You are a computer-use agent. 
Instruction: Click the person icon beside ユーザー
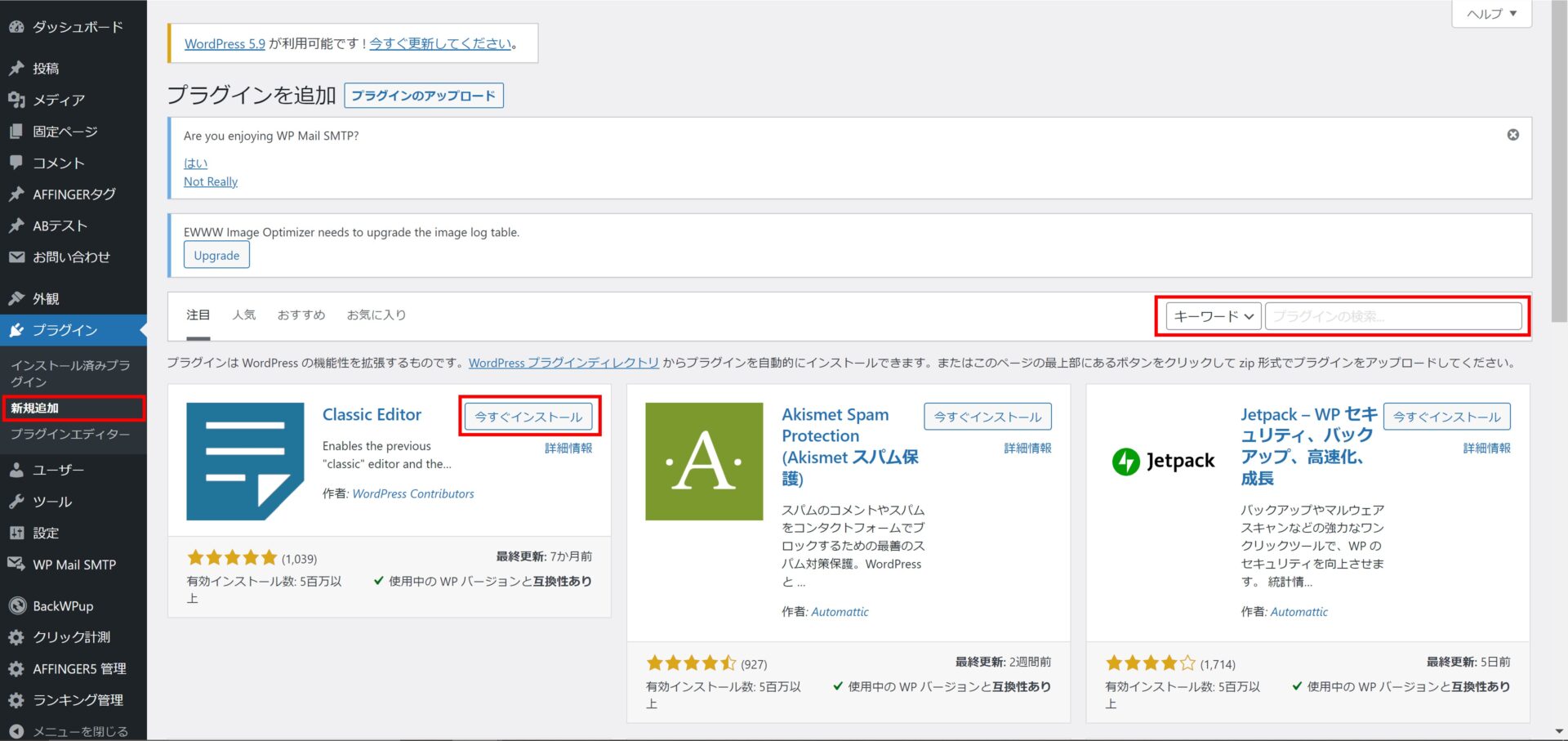16,470
